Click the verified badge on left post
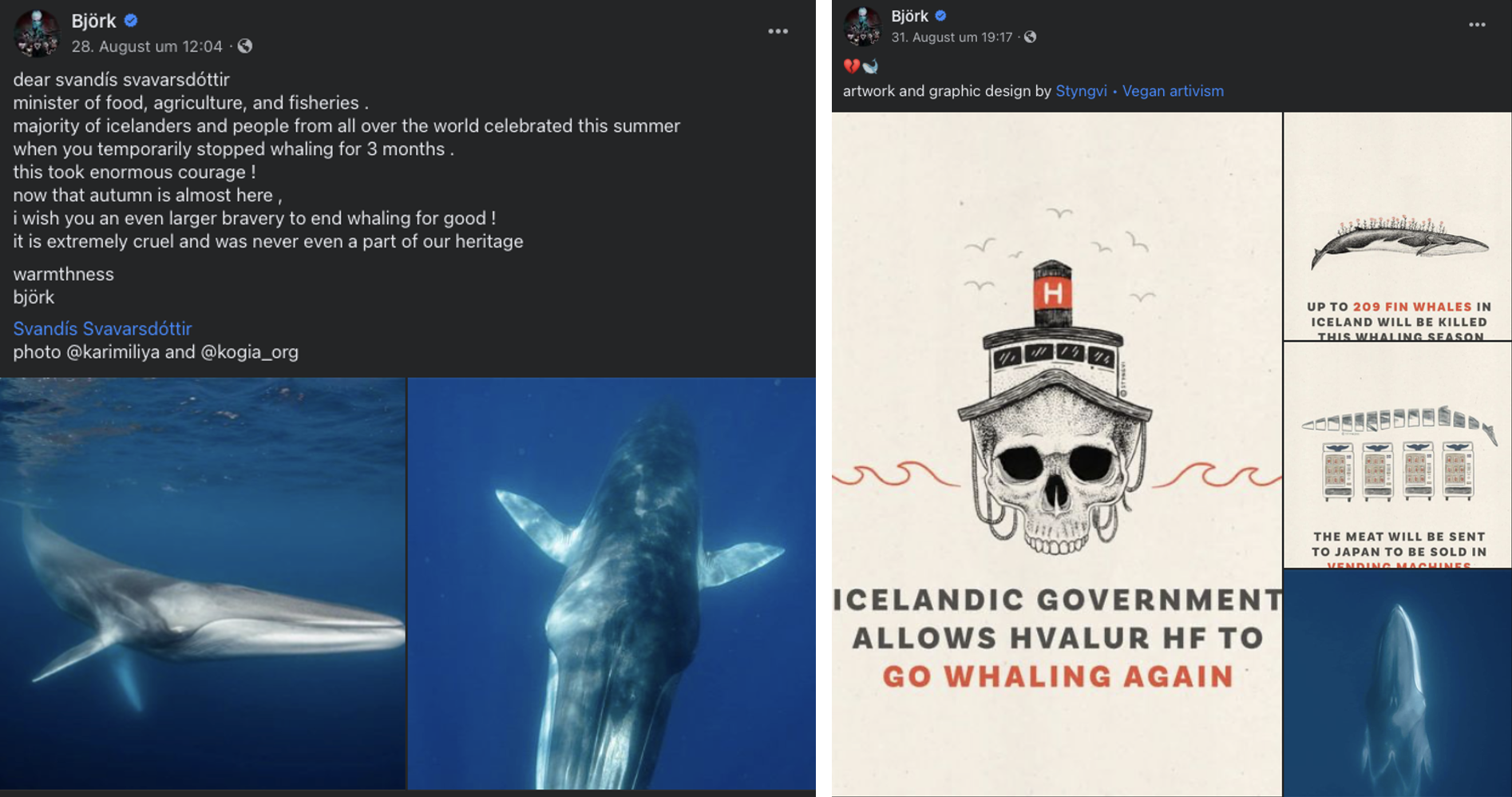This screenshot has height=797, width=1512. (x=131, y=21)
